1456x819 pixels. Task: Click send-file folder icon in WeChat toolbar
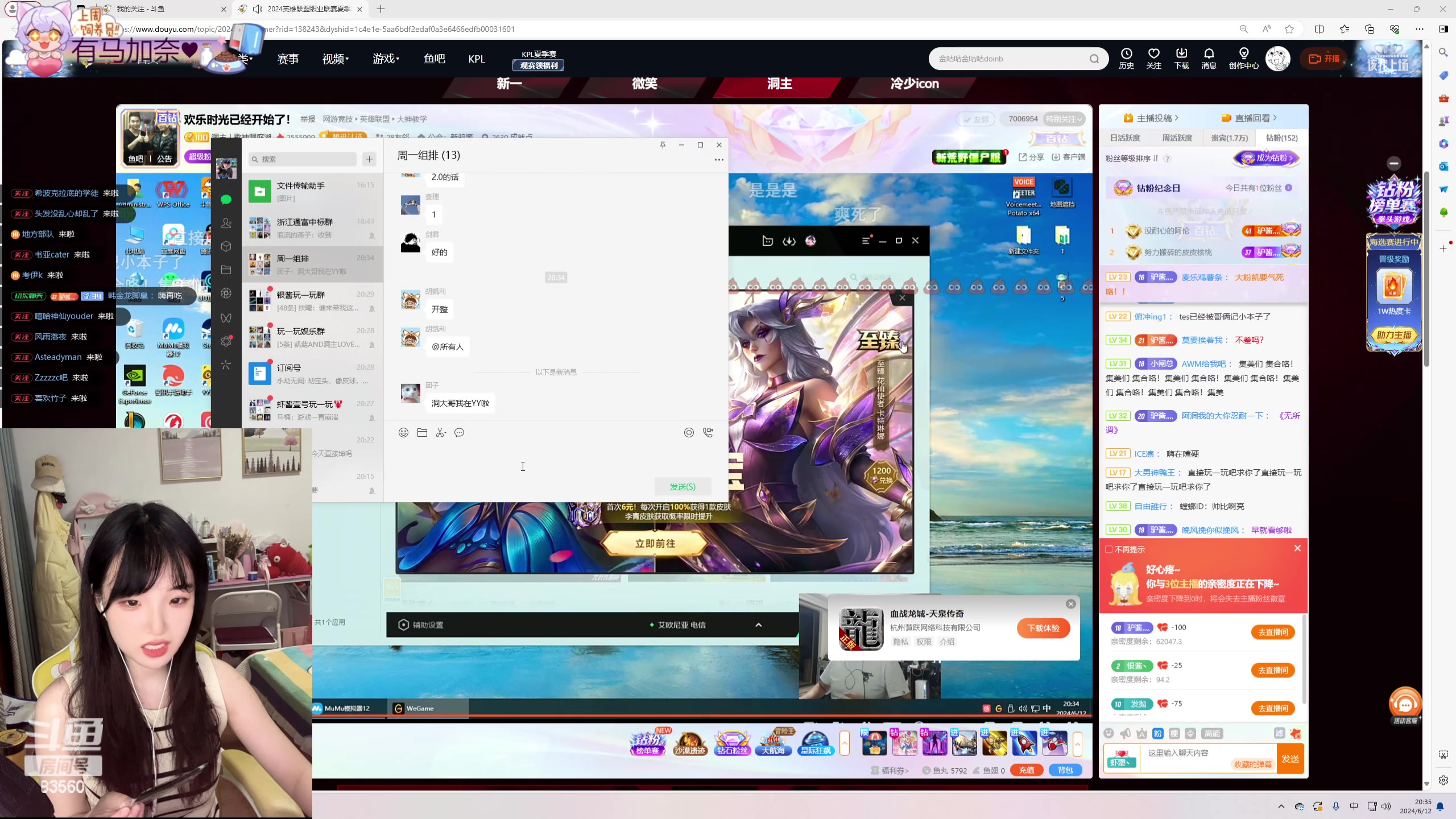422,433
